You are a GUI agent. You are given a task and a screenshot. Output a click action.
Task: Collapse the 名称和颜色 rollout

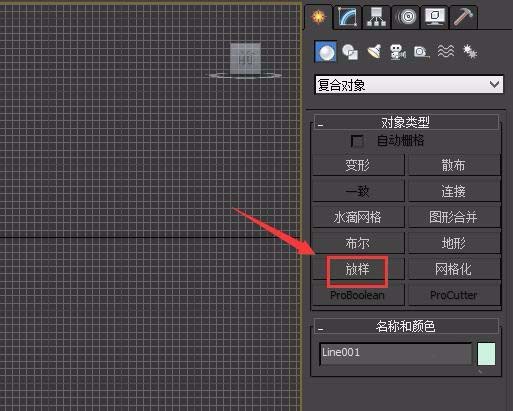406,326
